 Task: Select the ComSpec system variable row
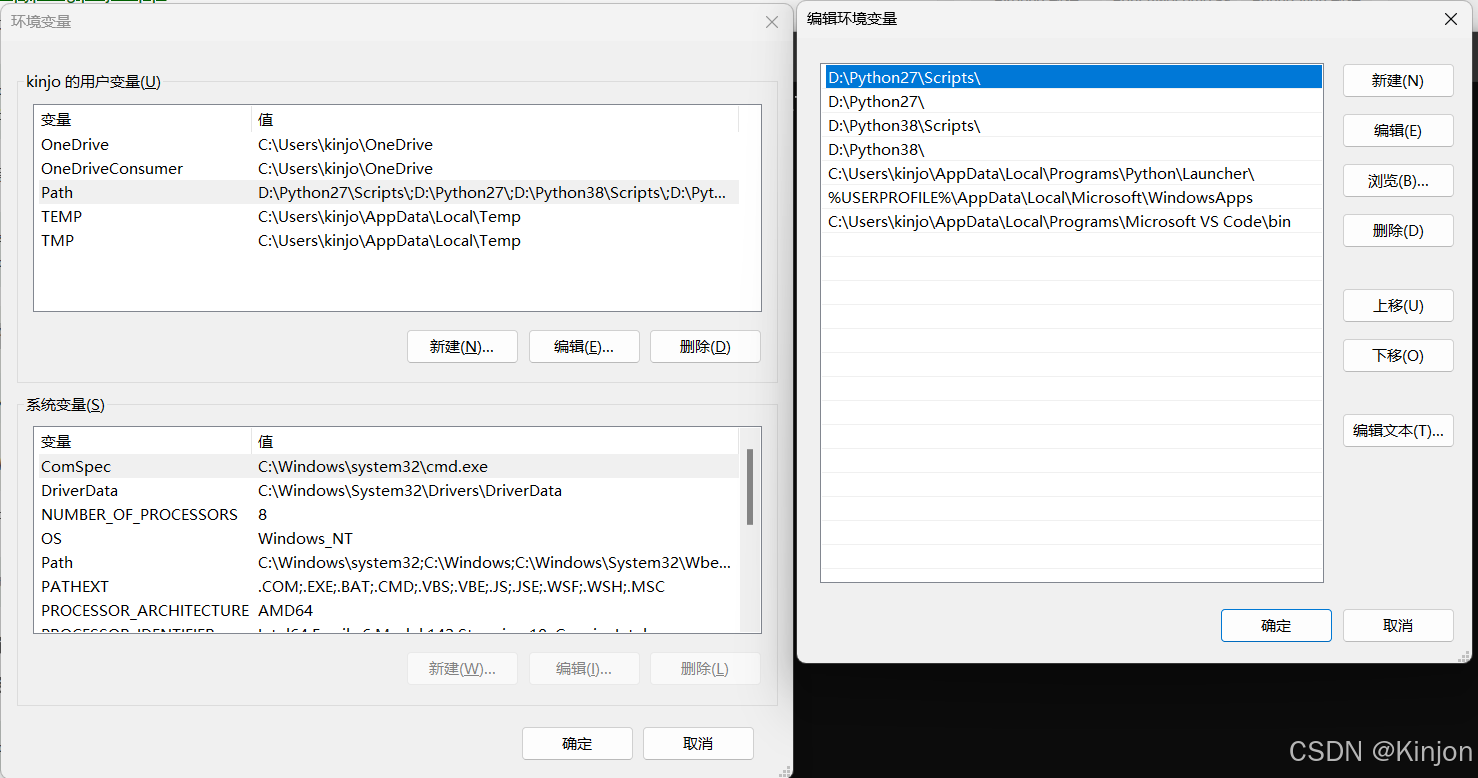[387, 467]
